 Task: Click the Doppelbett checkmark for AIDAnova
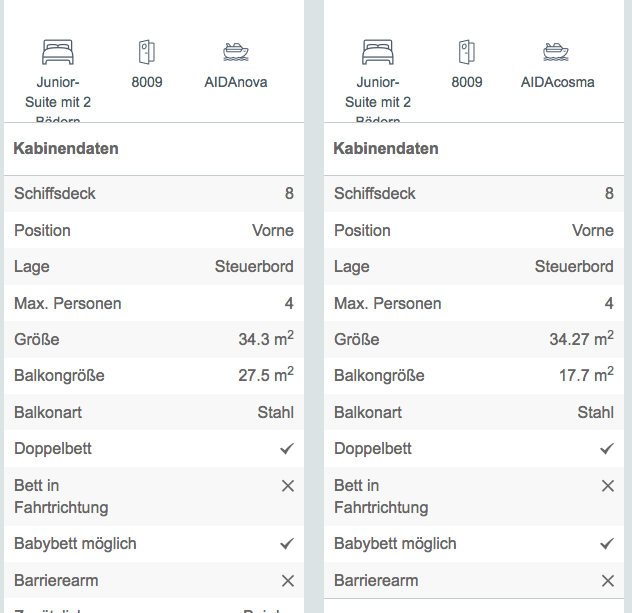click(x=287, y=449)
